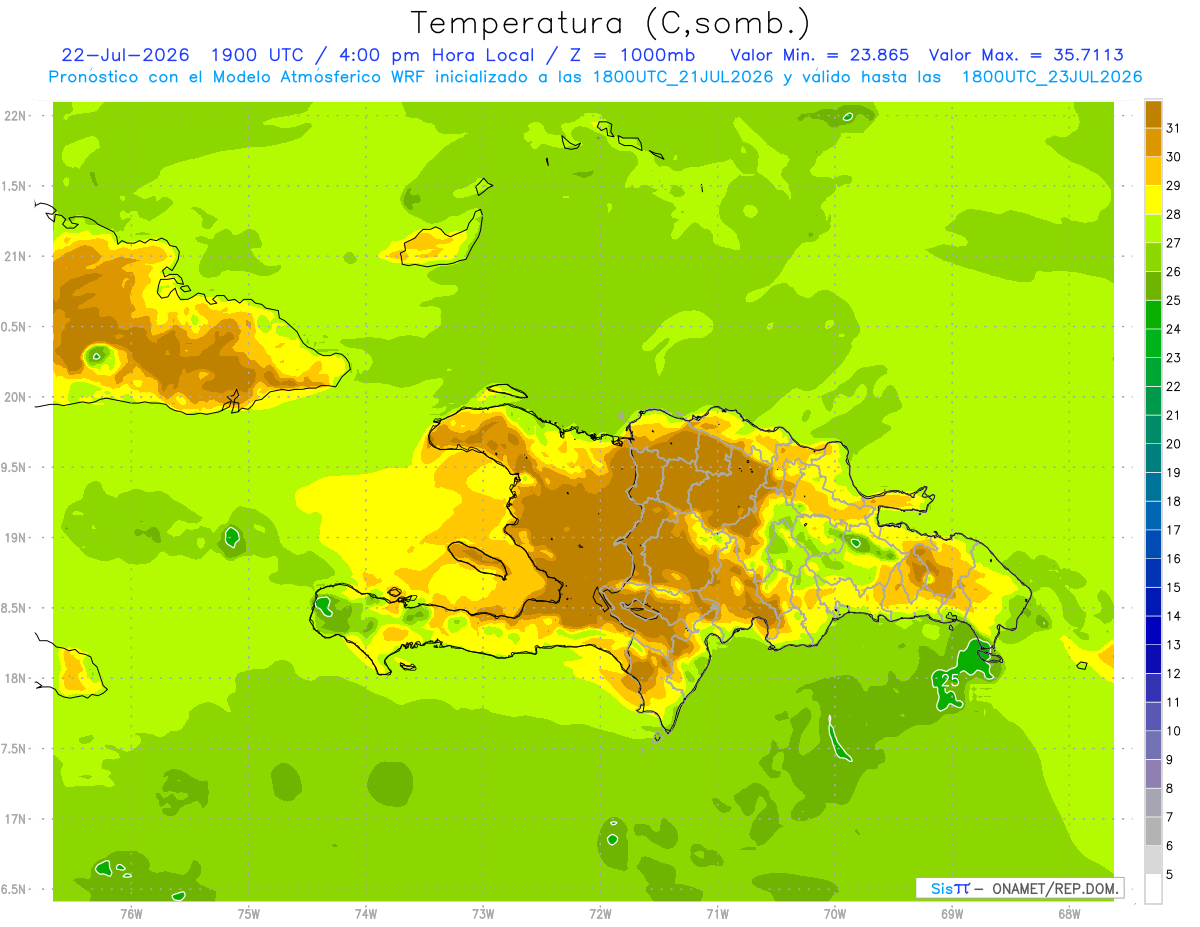This screenshot has height=927, width=1200.
Task: Click the "73W" longitude axis label
Action: pyautogui.click(x=483, y=914)
